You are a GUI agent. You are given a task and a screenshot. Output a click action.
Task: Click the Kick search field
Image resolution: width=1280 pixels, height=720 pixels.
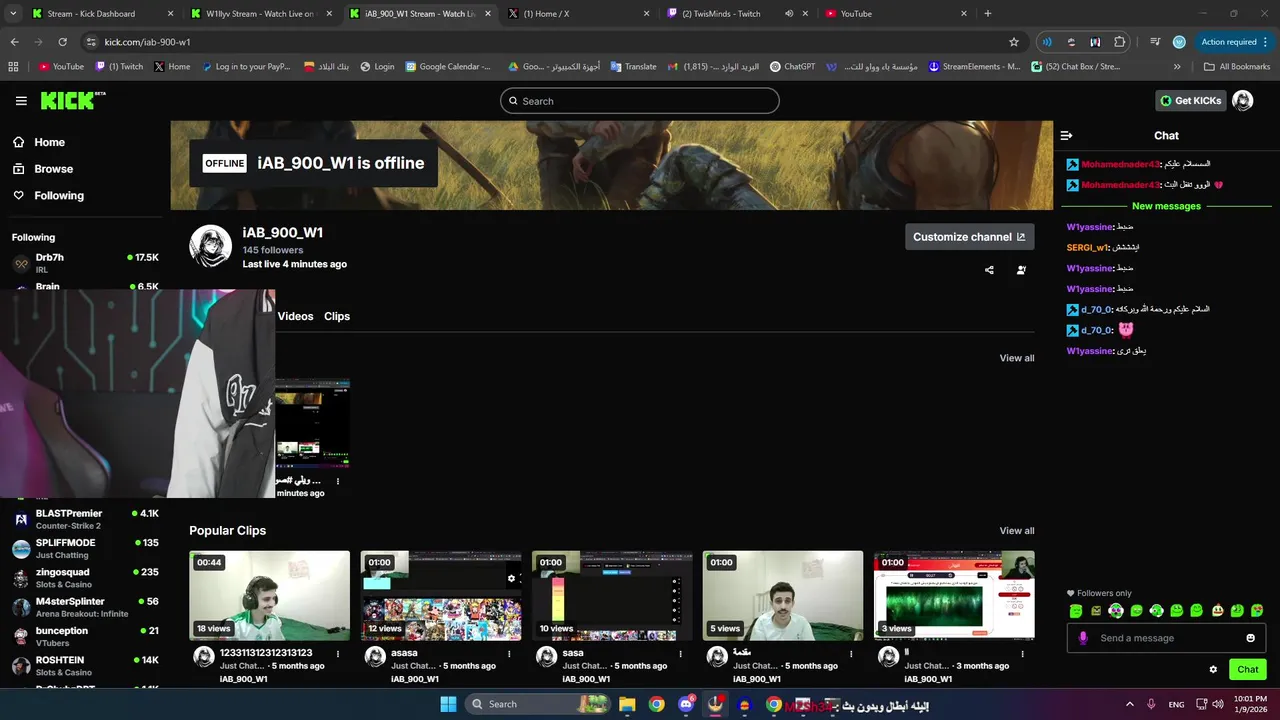pos(639,101)
